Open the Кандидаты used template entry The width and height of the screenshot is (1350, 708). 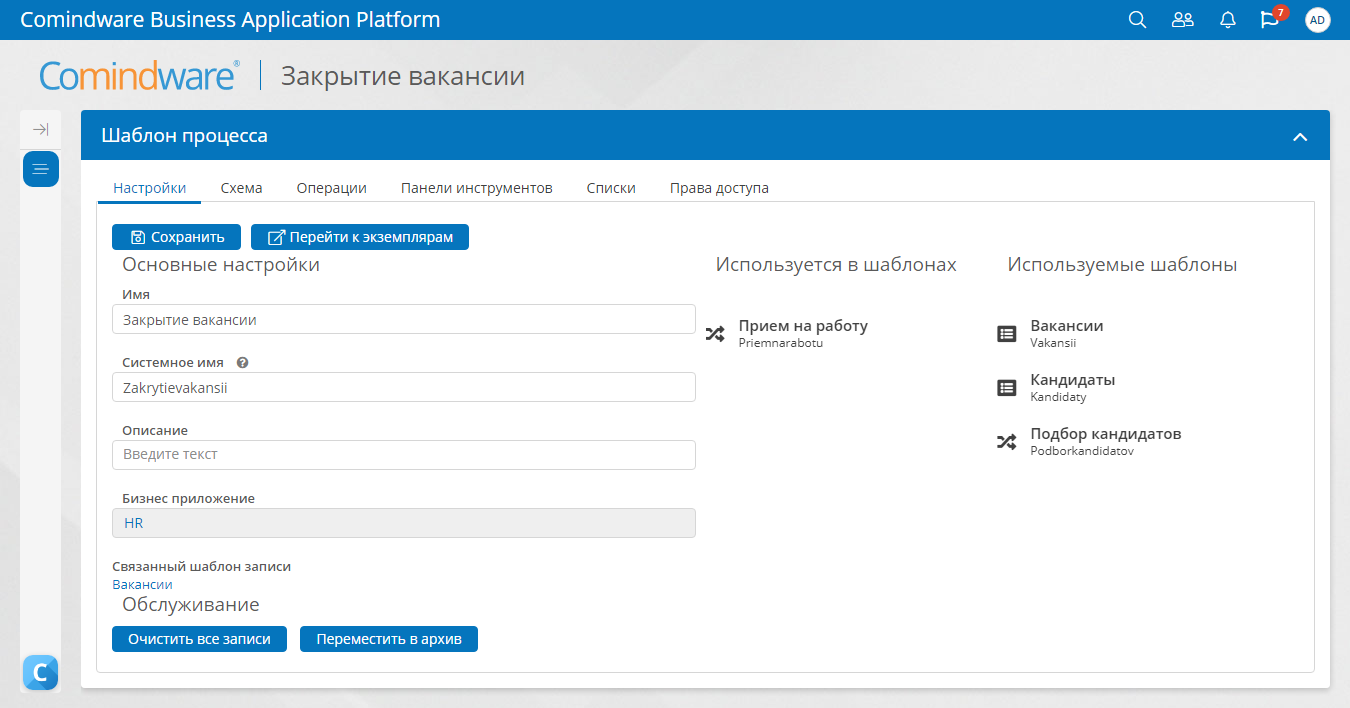(1073, 380)
